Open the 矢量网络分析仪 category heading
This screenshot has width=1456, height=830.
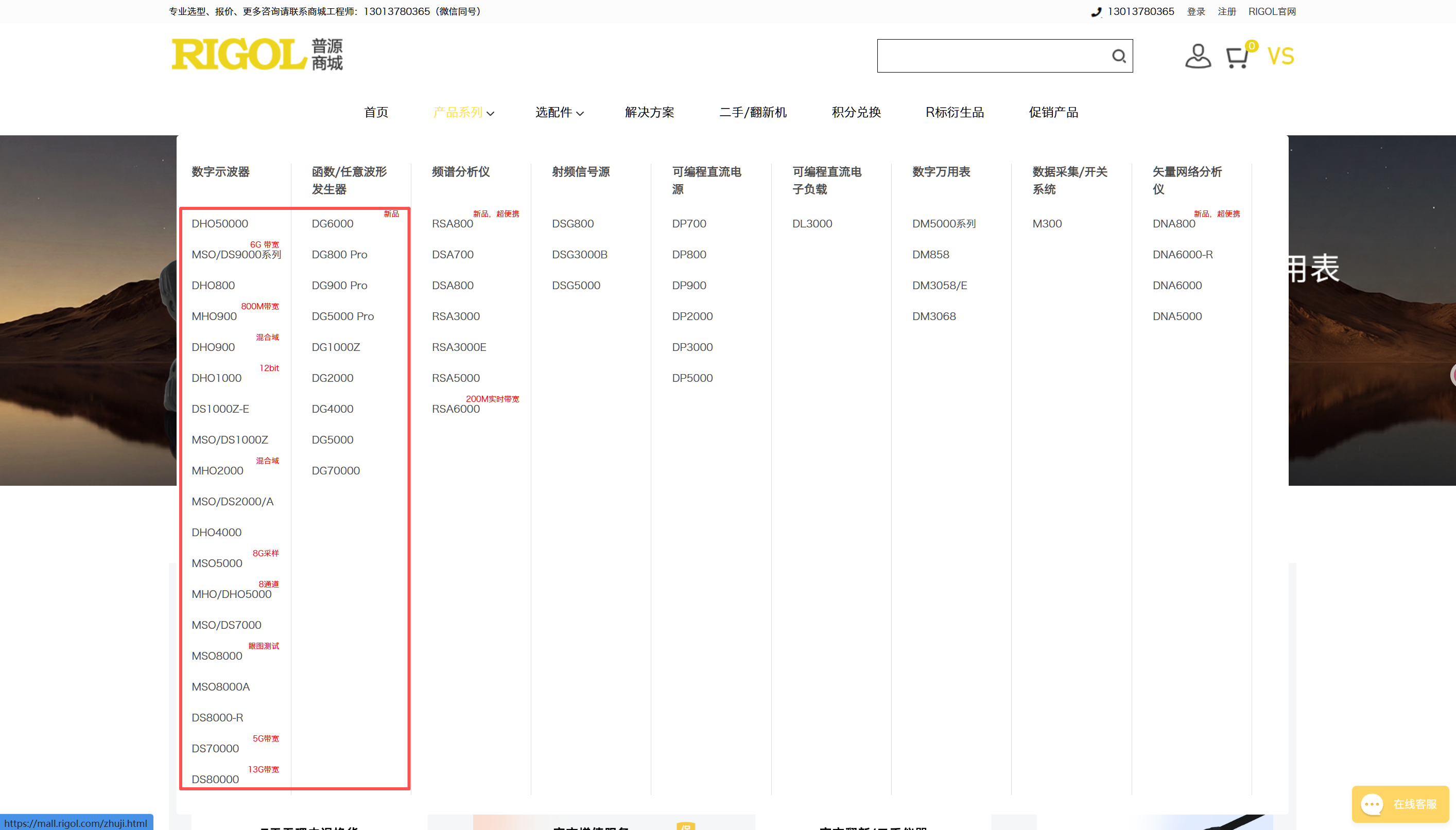click(x=1187, y=180)
